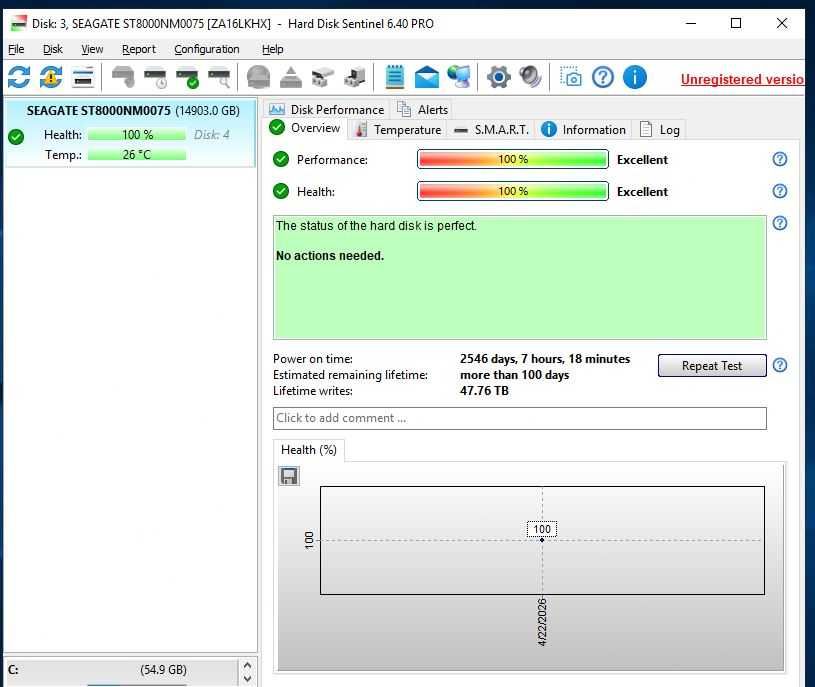The width and height of the screenshot is (815, 687).
Task: Click the screenshot camera toolbar icon
Action: 571,76
